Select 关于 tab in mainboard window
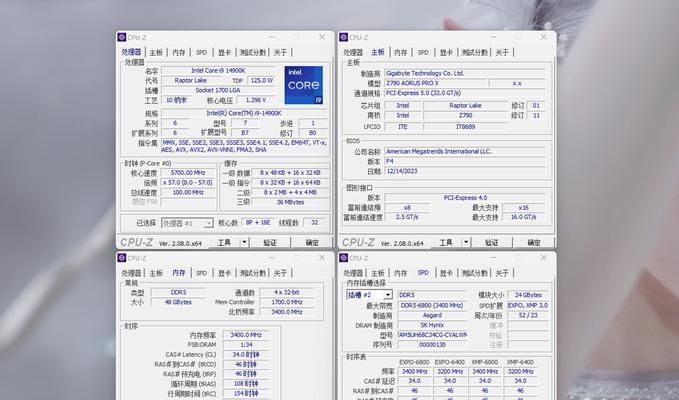This screenshot has height=400, width=679. (x=502, y=52)
